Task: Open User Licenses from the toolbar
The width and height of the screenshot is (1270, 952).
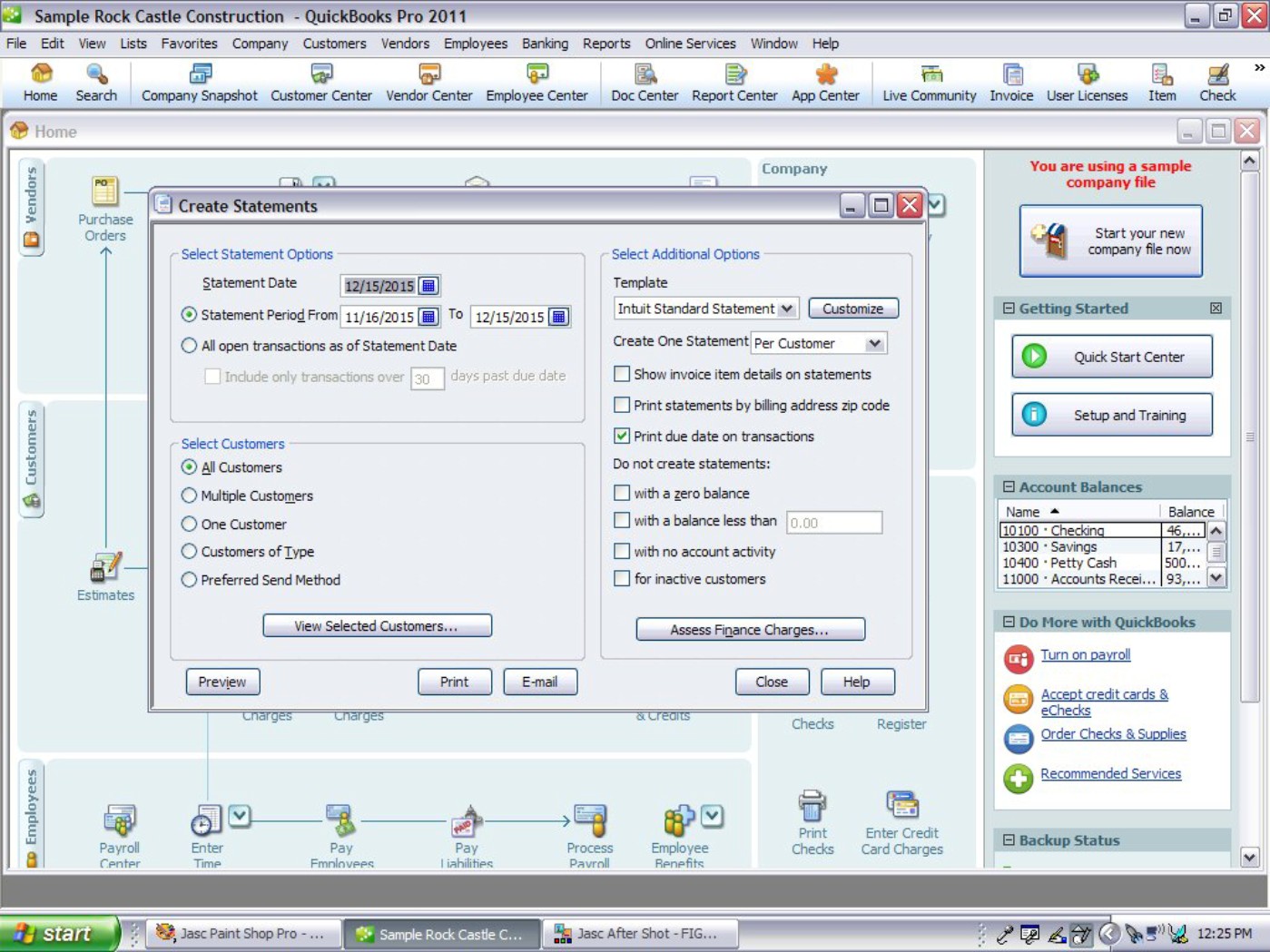Action: [1088, 83]
